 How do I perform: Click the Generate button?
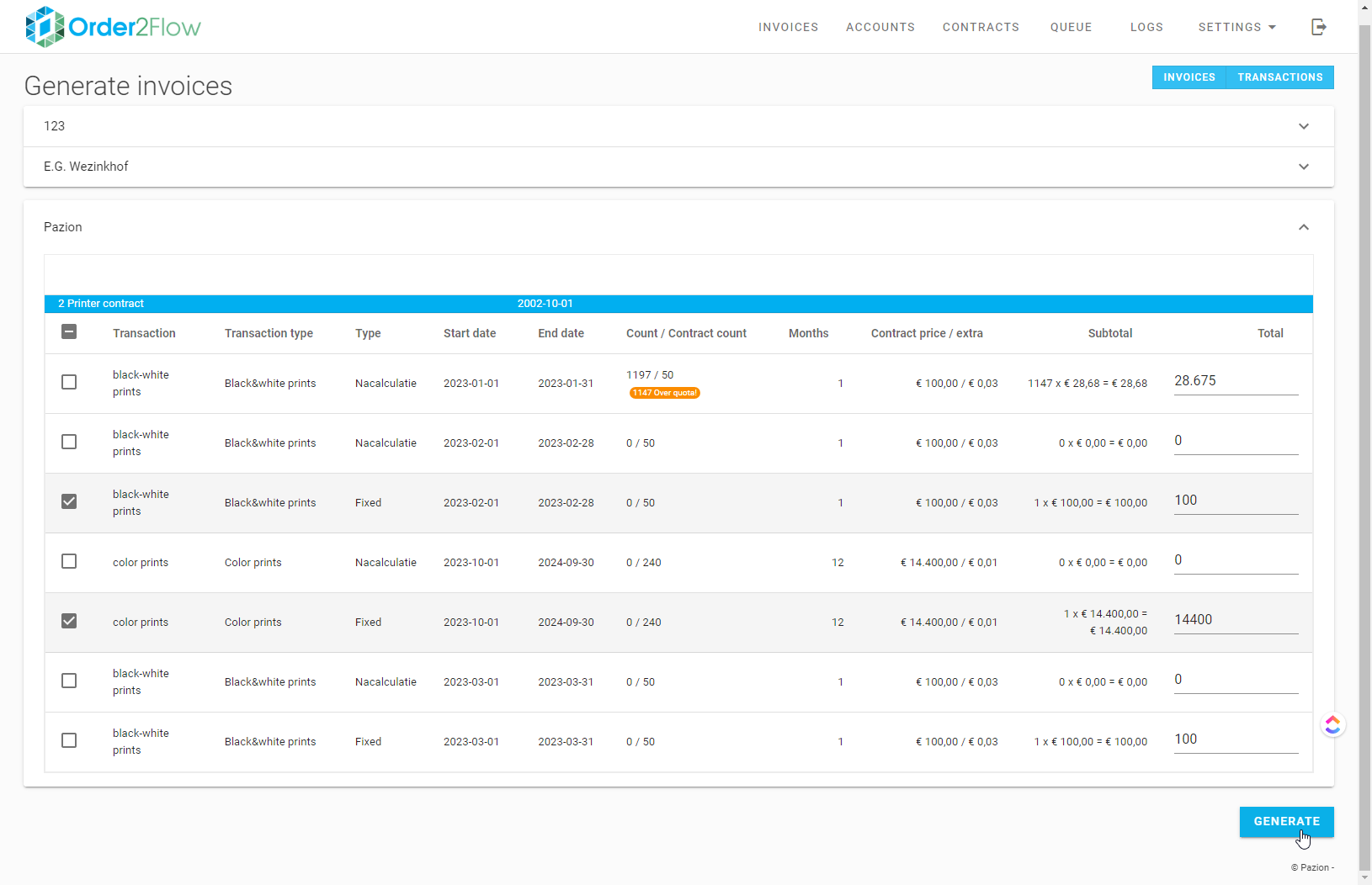point(1286,821)
